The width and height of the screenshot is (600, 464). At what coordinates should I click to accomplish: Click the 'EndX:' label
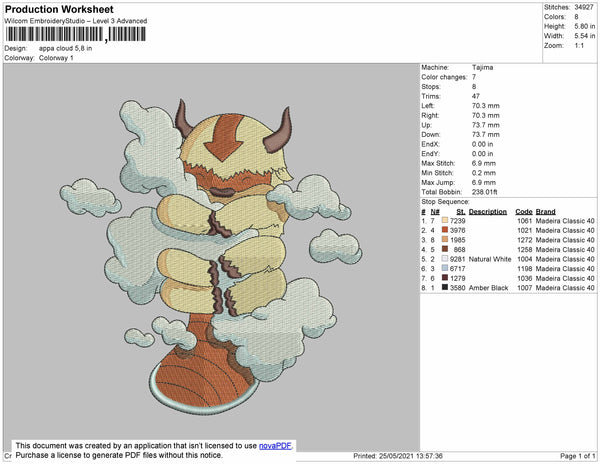coord(430,144)
